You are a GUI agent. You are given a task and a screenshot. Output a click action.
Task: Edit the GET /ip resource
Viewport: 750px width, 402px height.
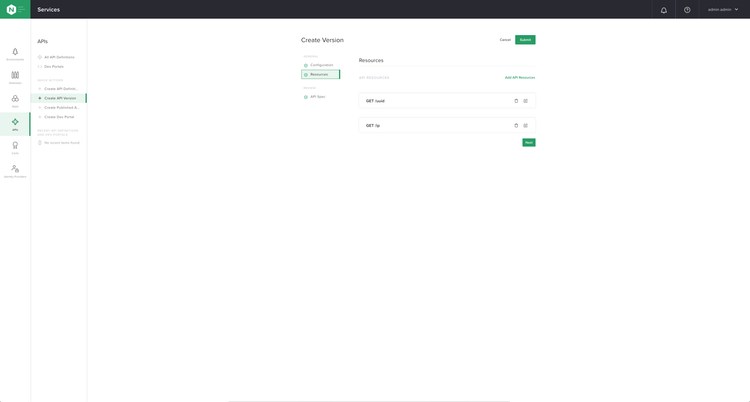pos(526,125)
